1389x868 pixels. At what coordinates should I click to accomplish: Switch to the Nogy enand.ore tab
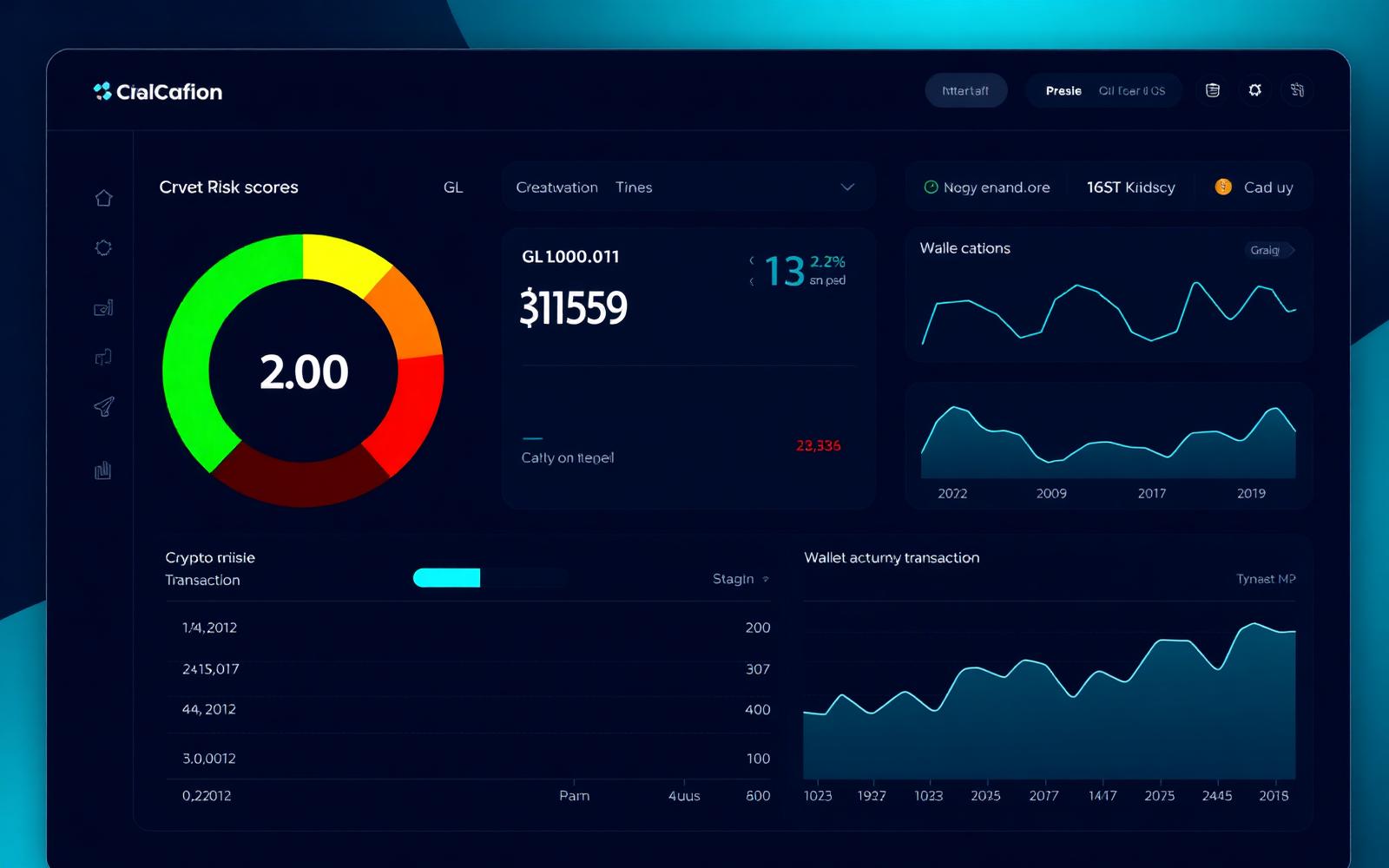point(987,187)
